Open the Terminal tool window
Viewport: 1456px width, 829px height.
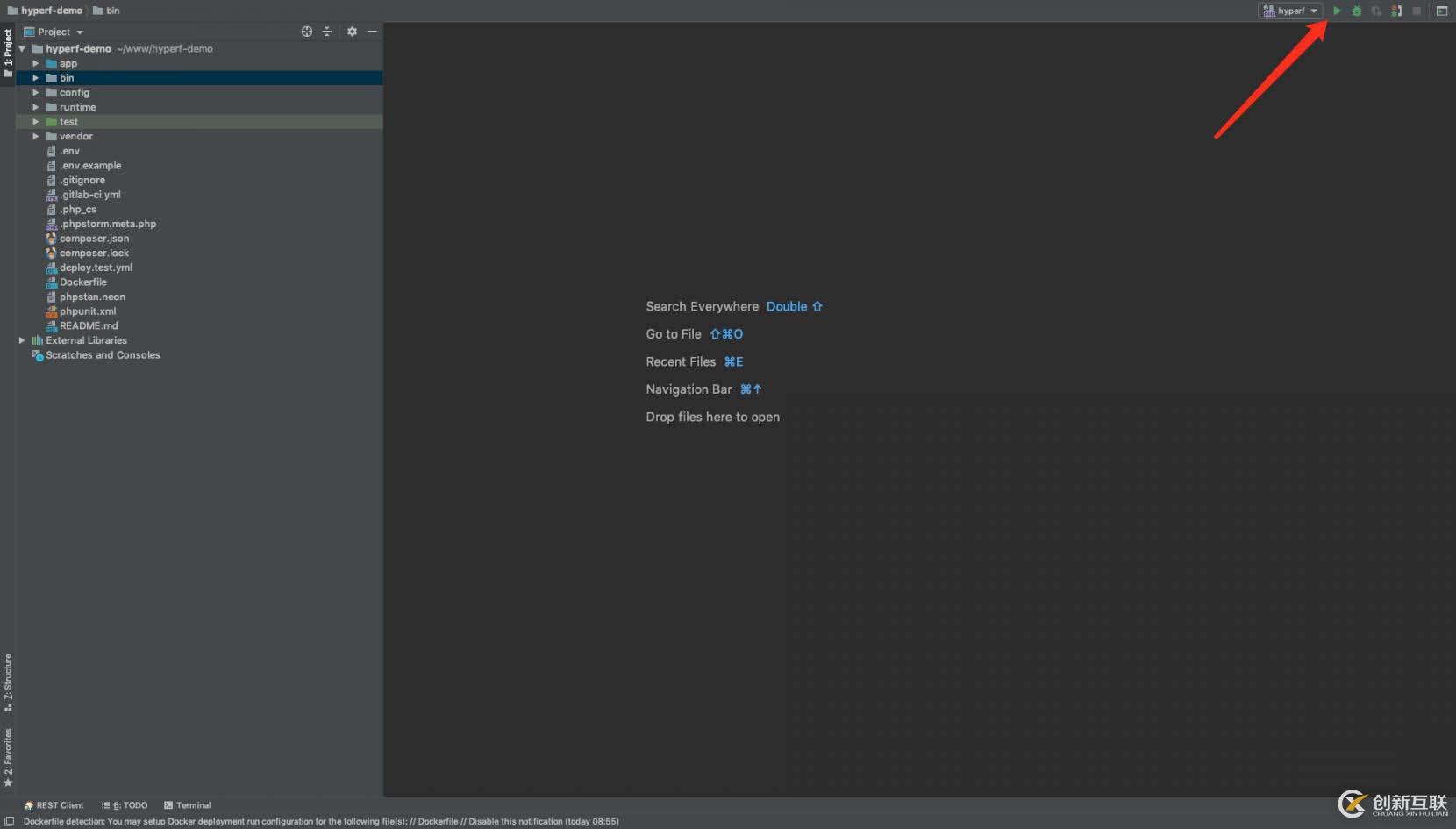(x=187, y=805)
